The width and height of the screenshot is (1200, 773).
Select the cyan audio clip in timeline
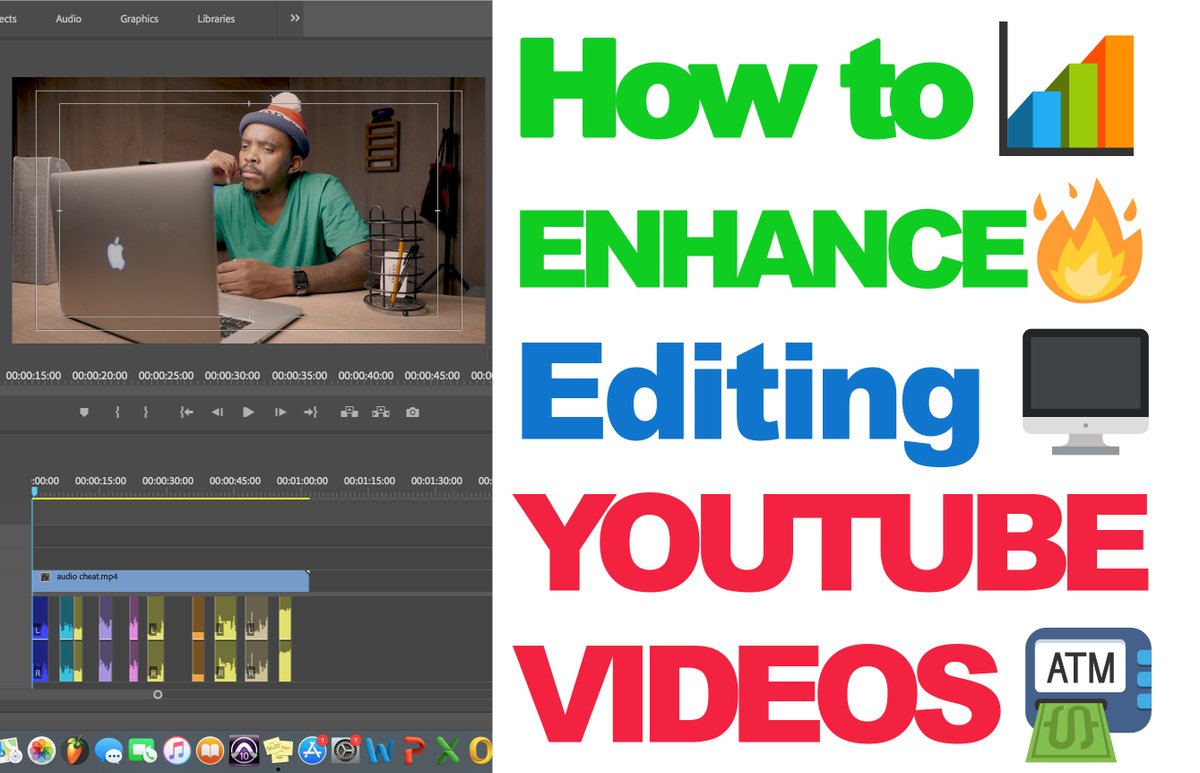tap(66, 638)
